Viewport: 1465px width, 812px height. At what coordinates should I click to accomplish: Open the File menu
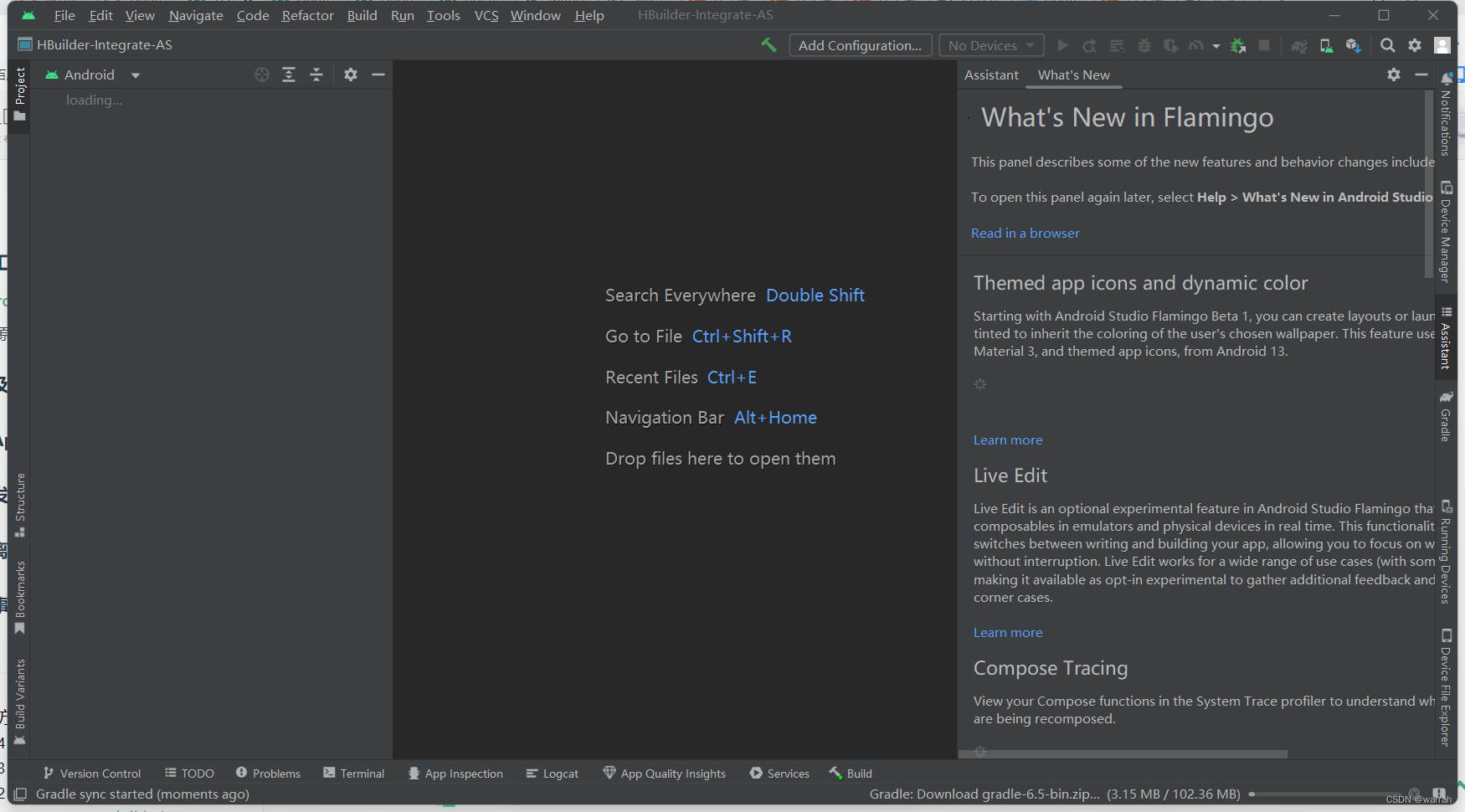[x=64, y=15]
